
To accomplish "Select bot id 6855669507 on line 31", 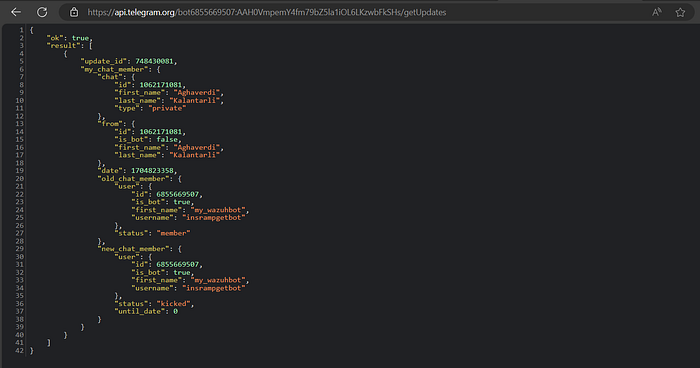I will [177, 264].
